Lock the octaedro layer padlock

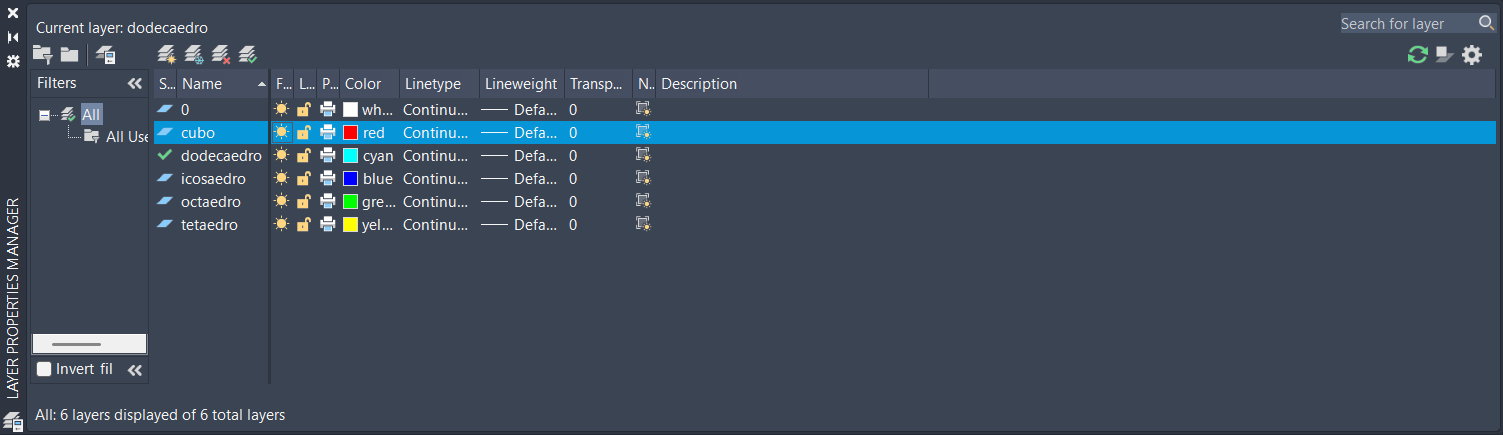coord(304,202)
